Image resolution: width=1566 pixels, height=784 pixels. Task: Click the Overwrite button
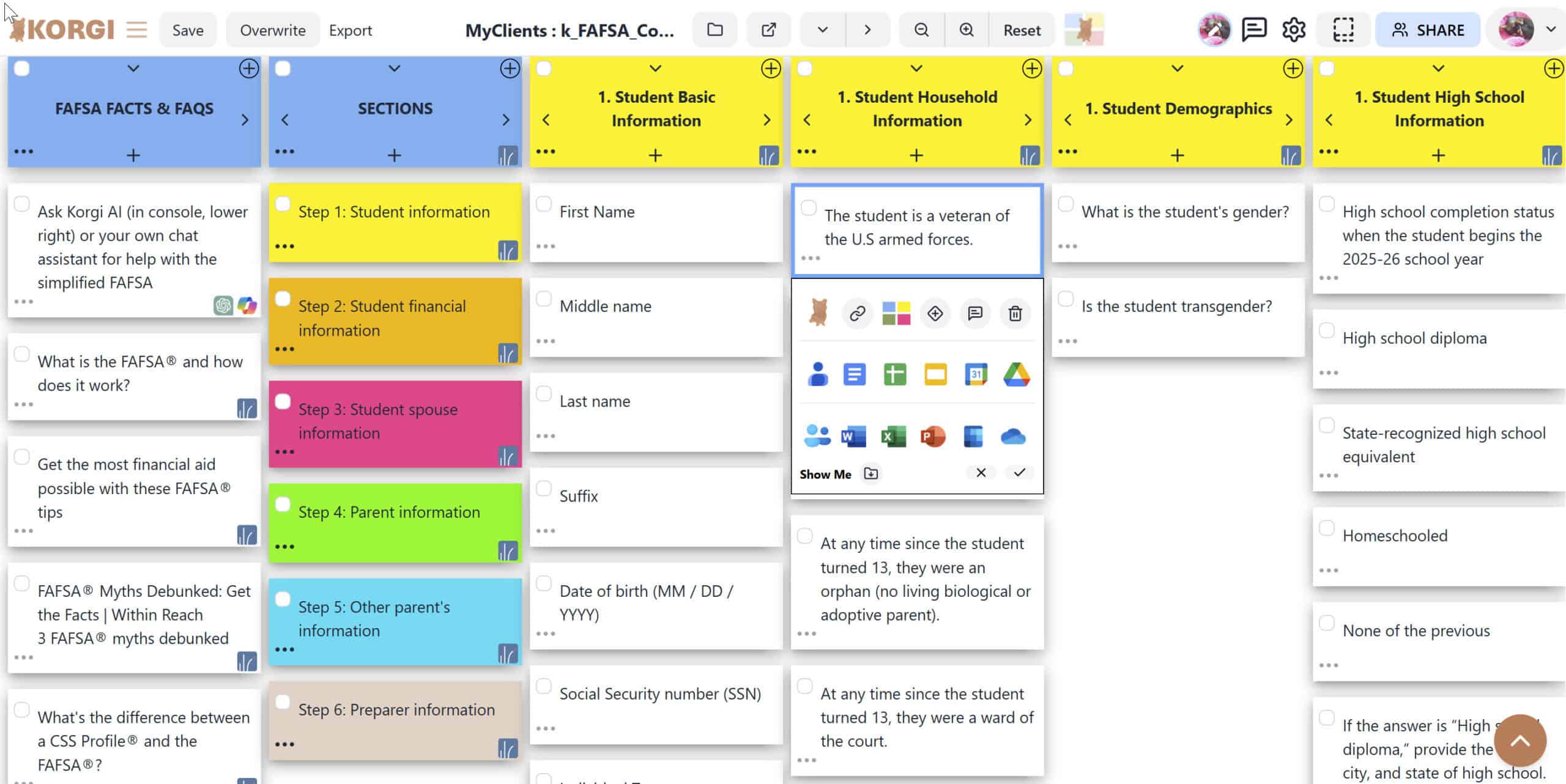coord(272,30)
